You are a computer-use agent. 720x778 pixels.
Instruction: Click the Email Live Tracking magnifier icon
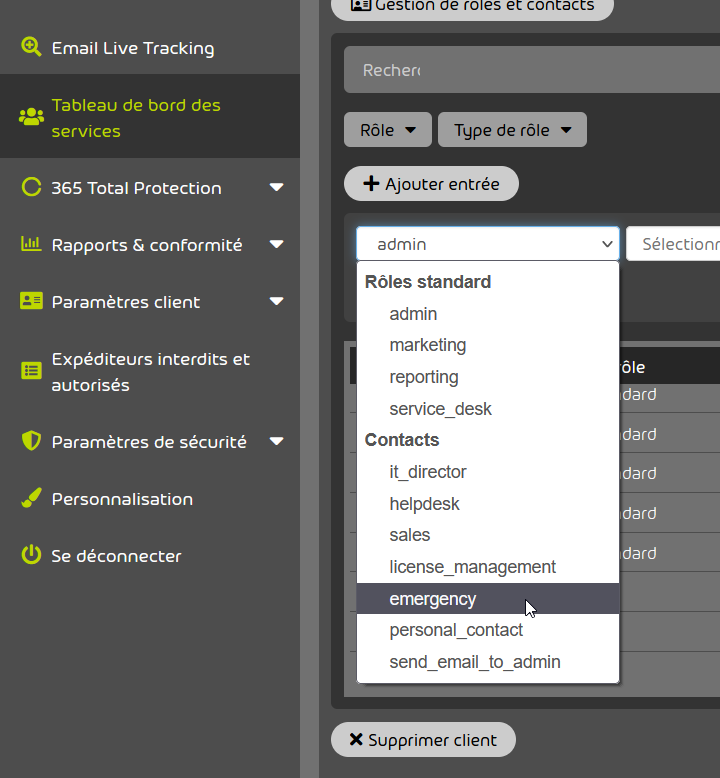(x=31, y=47)
